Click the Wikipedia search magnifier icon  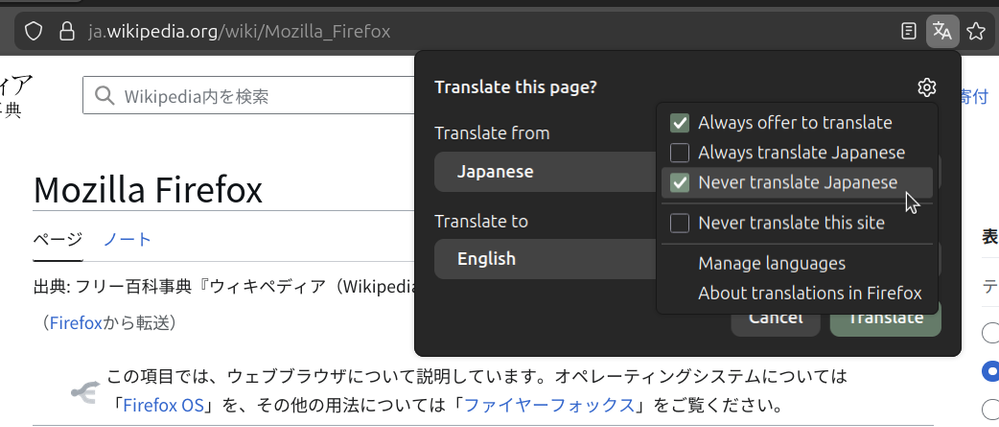pos(104,96)
